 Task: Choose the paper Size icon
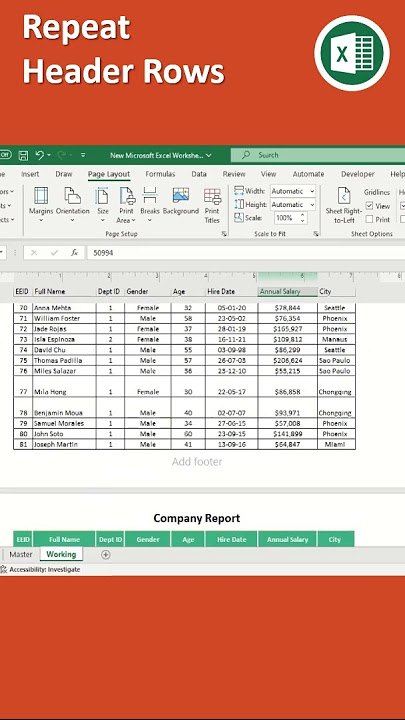pyautogui.click(x=102, y=204)
